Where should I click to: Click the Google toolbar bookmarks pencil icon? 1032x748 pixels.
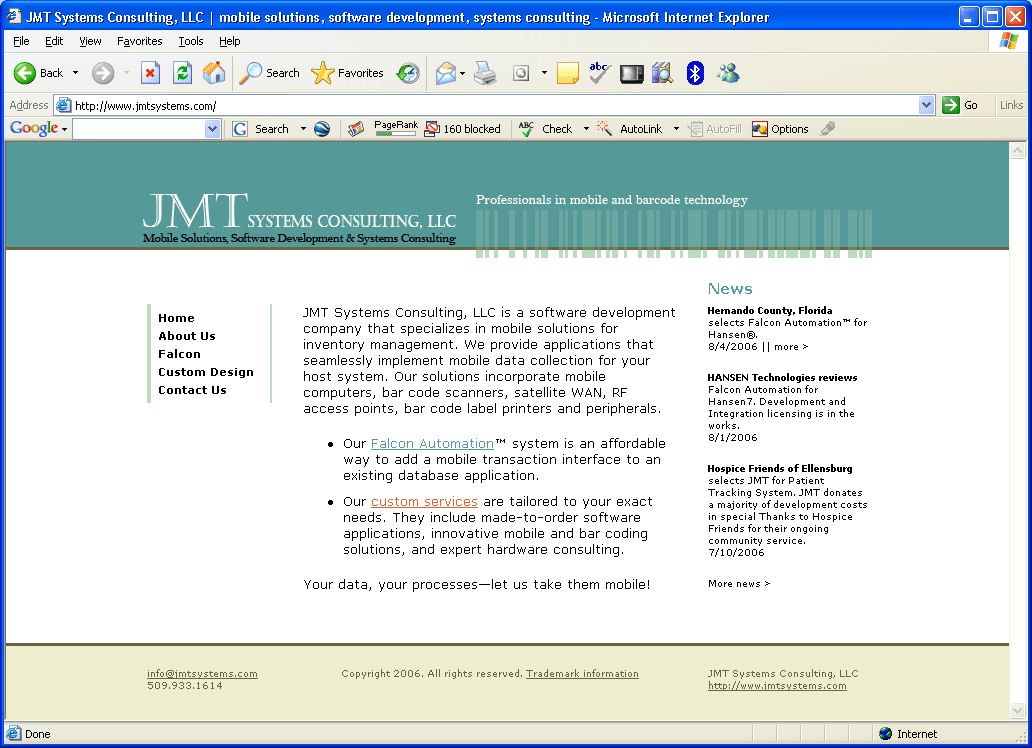(x=356, y=129)
